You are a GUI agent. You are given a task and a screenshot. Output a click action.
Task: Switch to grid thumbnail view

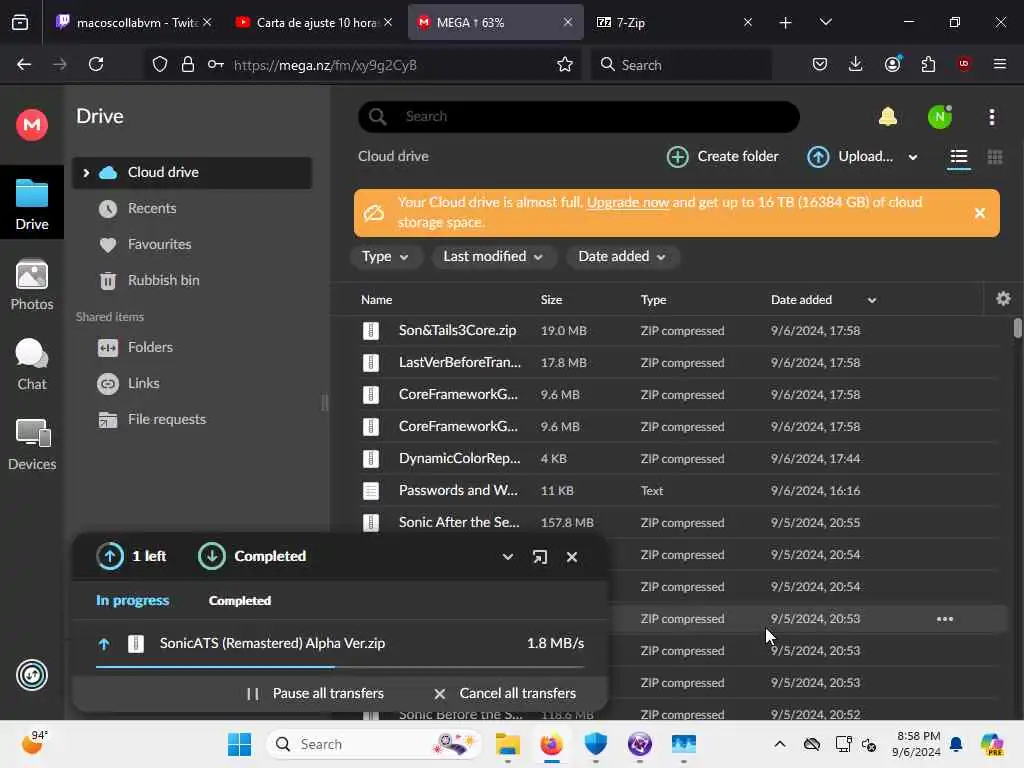pos(995,157)
